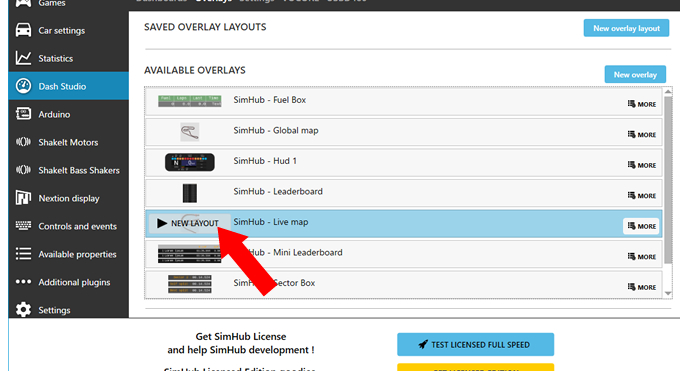Open Car settings from the sidebar
The image size is (680, 371).
click(x=69, y=30)
